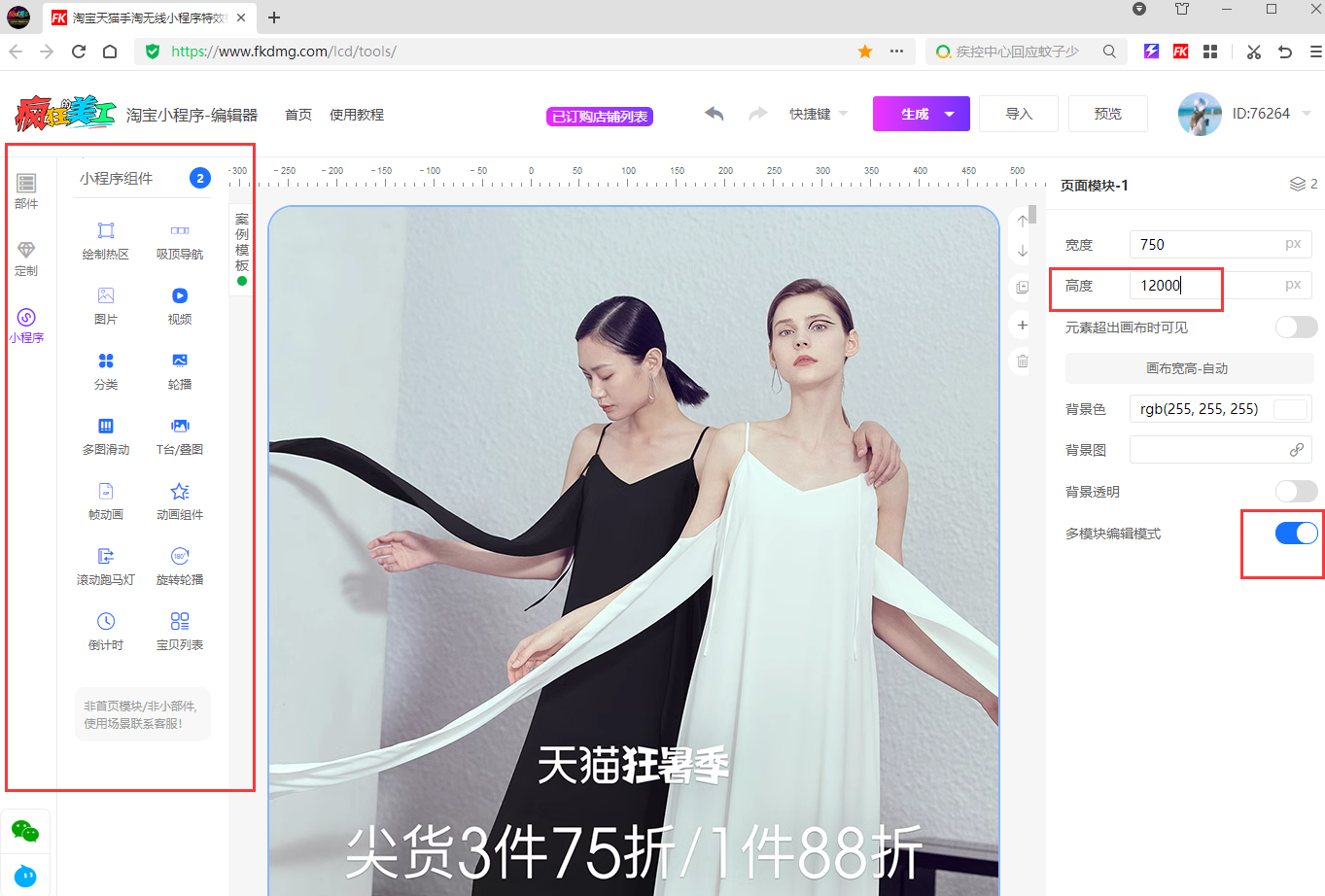Open the browser hamburger main menu
Viewport: 1325px width, 896px height.
click(x=1315, y=52)
